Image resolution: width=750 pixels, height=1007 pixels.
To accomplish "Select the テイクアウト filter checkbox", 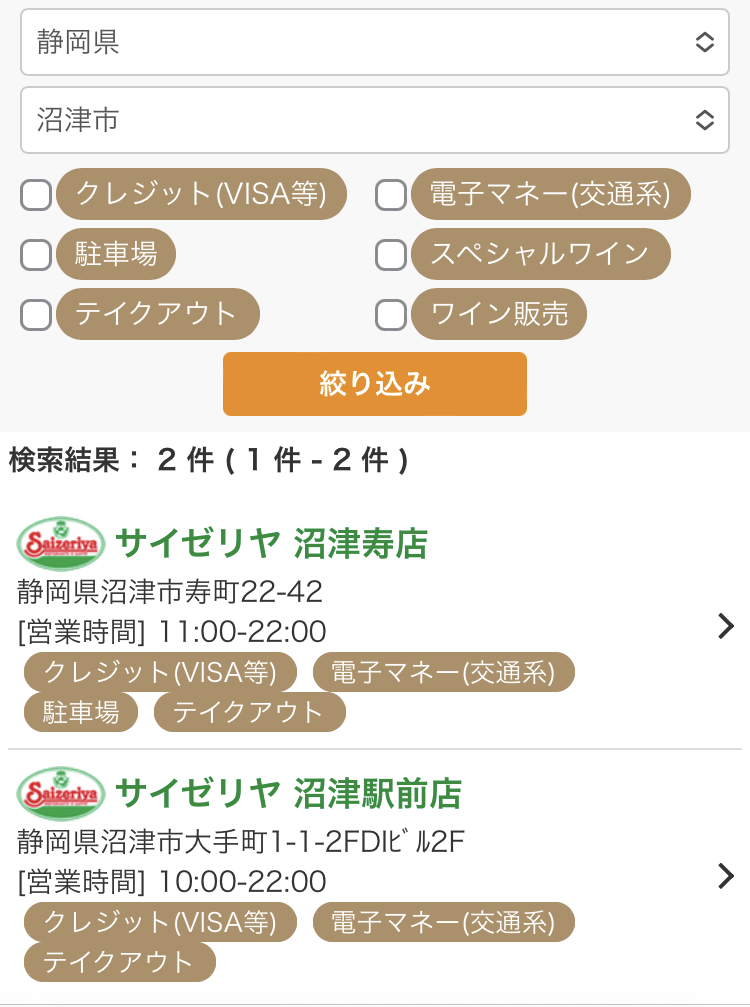I will [x=36, y=315].
